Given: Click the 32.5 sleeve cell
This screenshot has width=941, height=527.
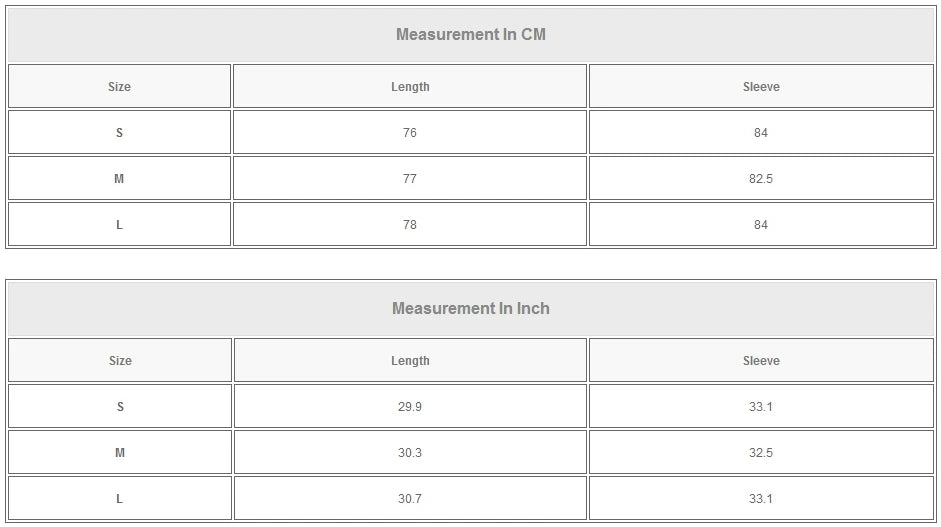Looking at the screenshot, I should click(761, 453).
